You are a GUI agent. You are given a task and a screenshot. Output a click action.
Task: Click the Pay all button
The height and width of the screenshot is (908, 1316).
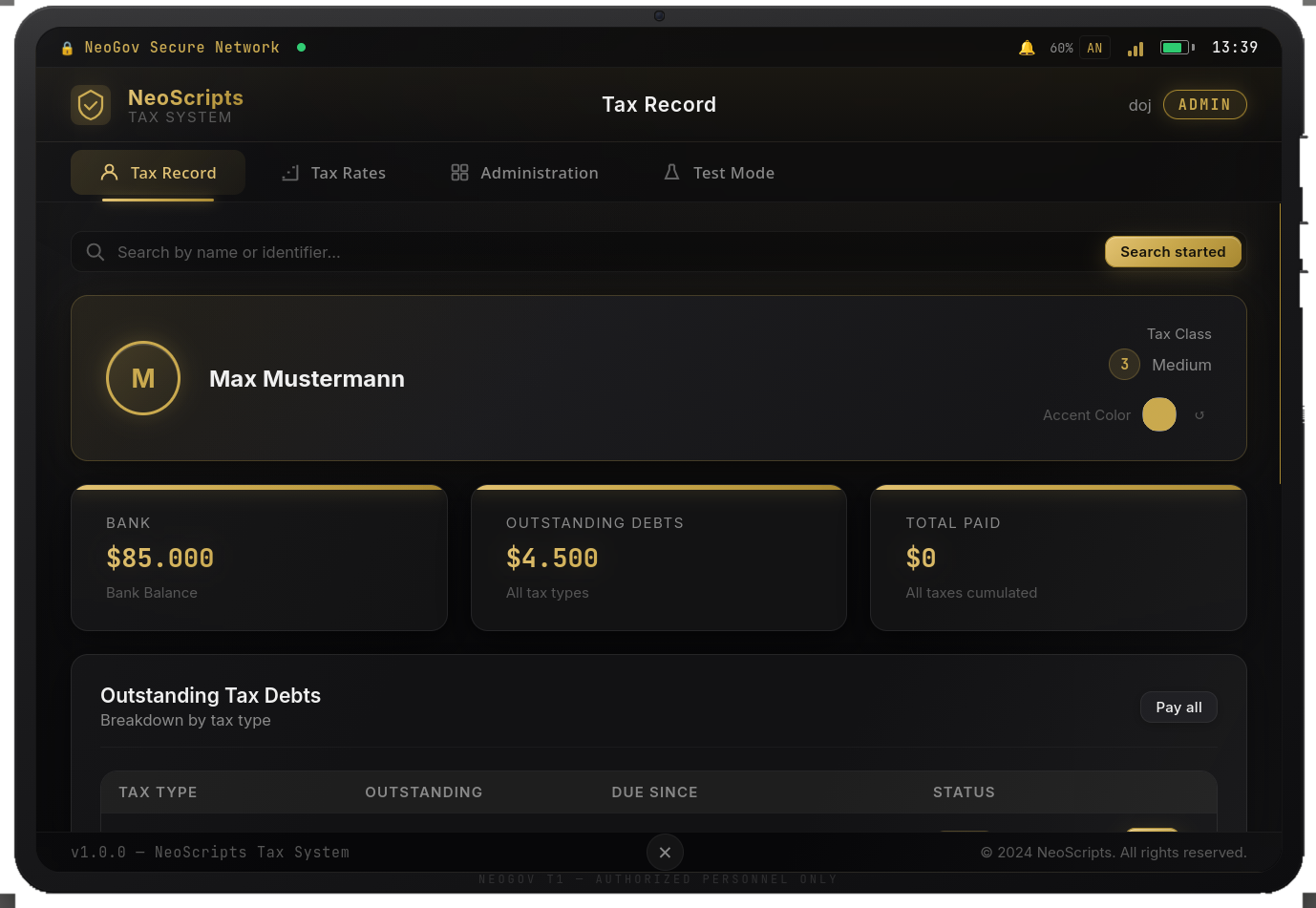[1178, 707]
